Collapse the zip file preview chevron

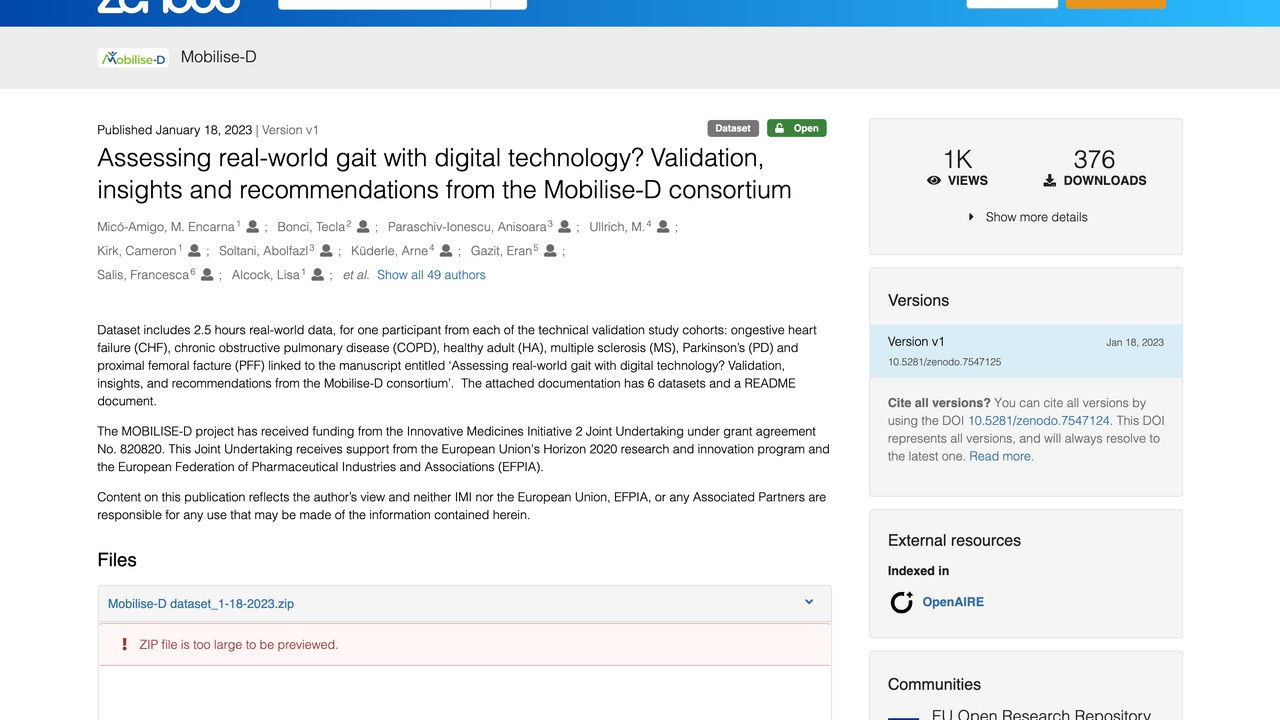pos(809,602)
